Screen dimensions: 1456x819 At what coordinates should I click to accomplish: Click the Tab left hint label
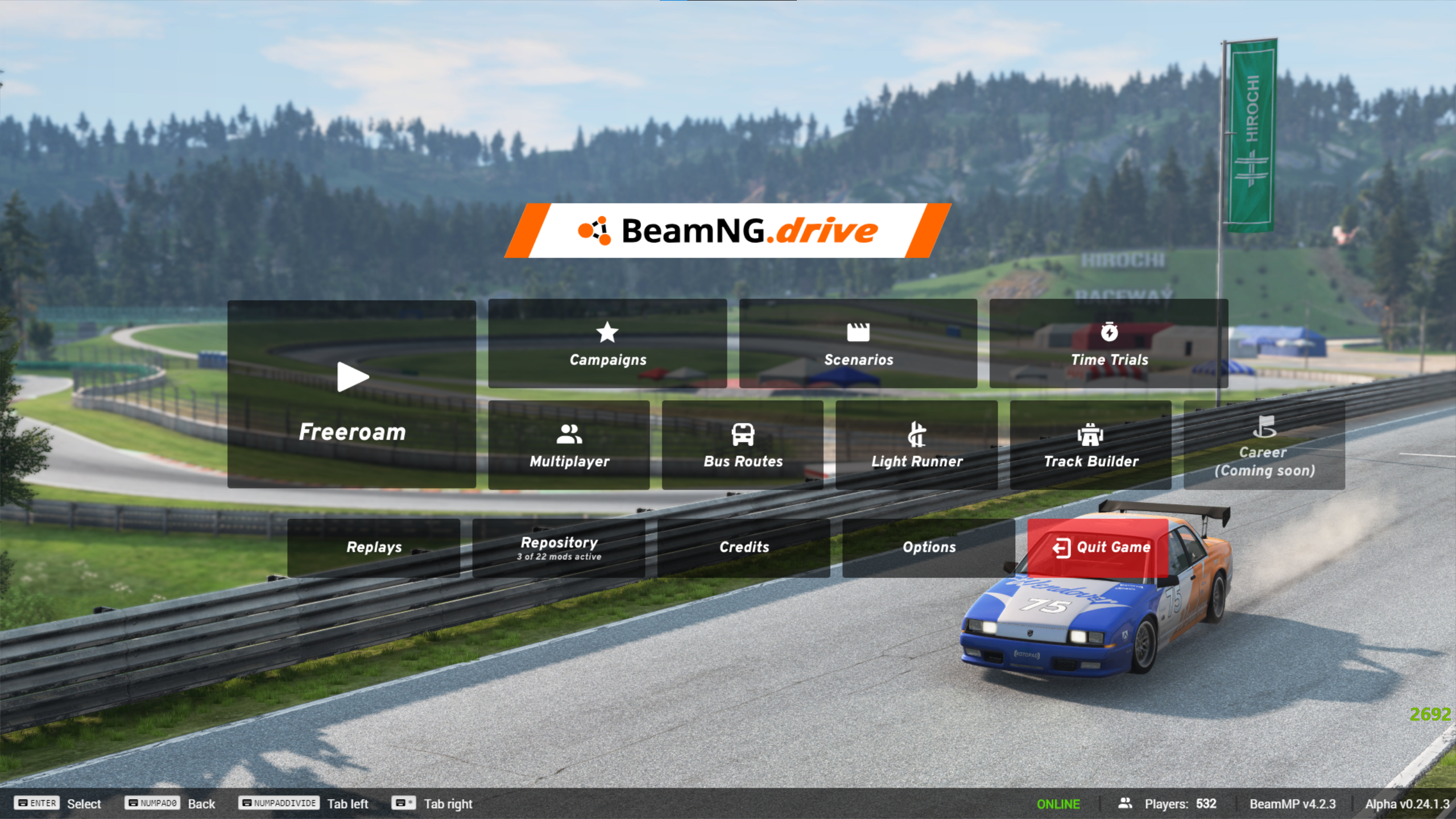click(348, 804)
